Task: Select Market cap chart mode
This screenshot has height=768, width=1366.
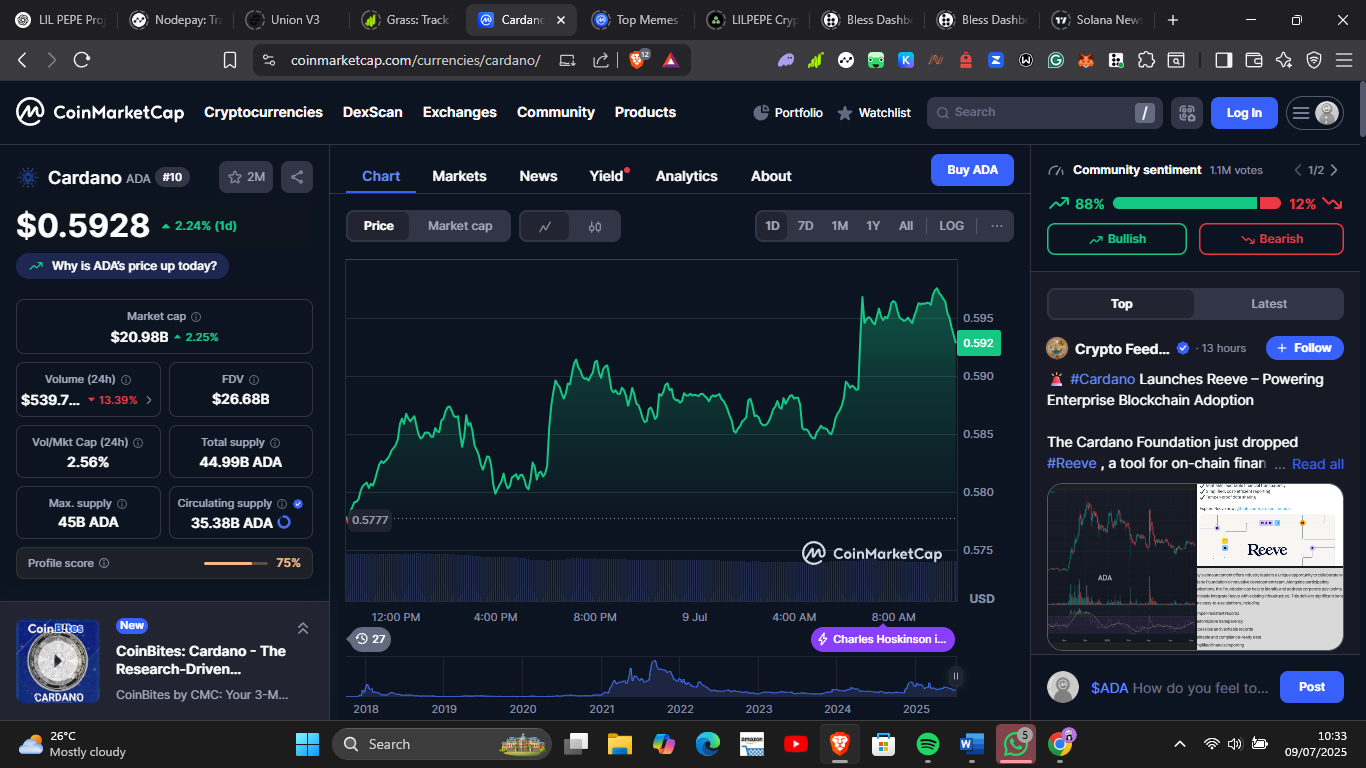Action: pyautogui.click(x=460, y=226)
